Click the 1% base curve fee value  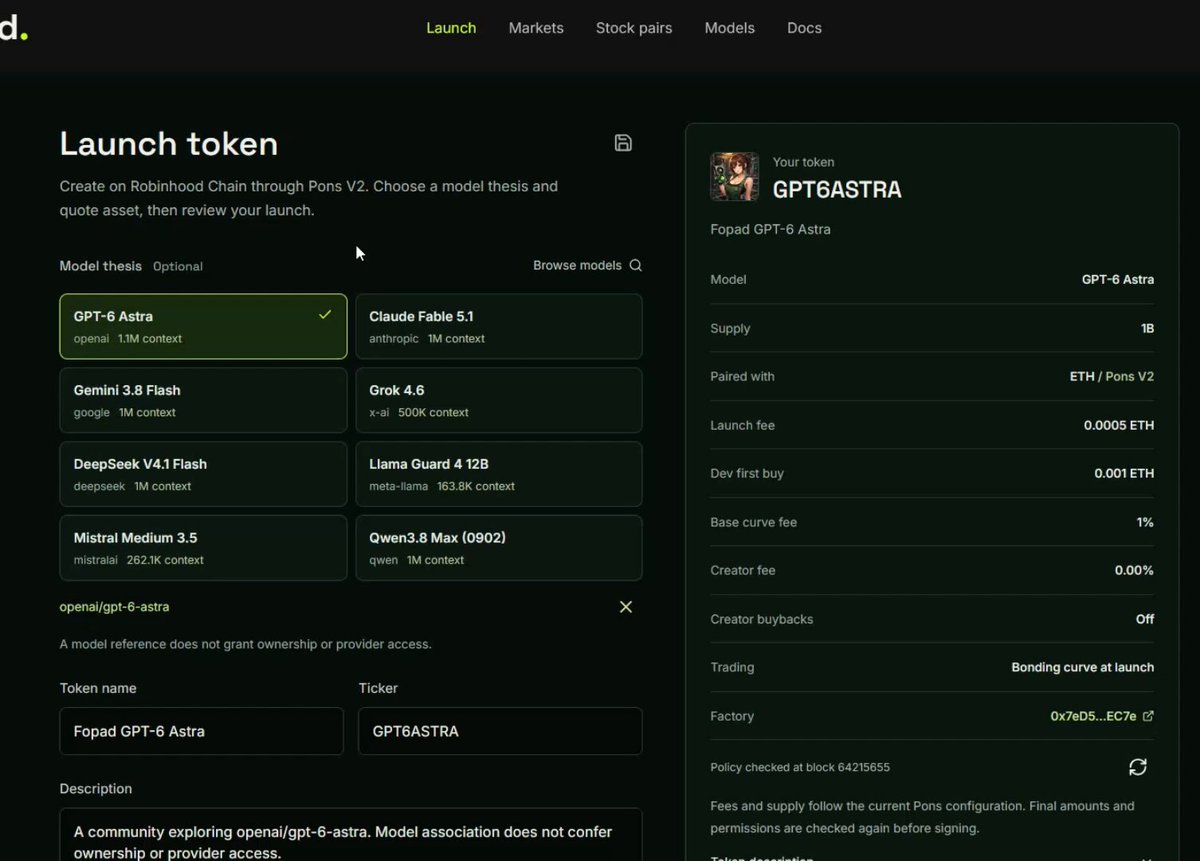tap(1145, 522)
